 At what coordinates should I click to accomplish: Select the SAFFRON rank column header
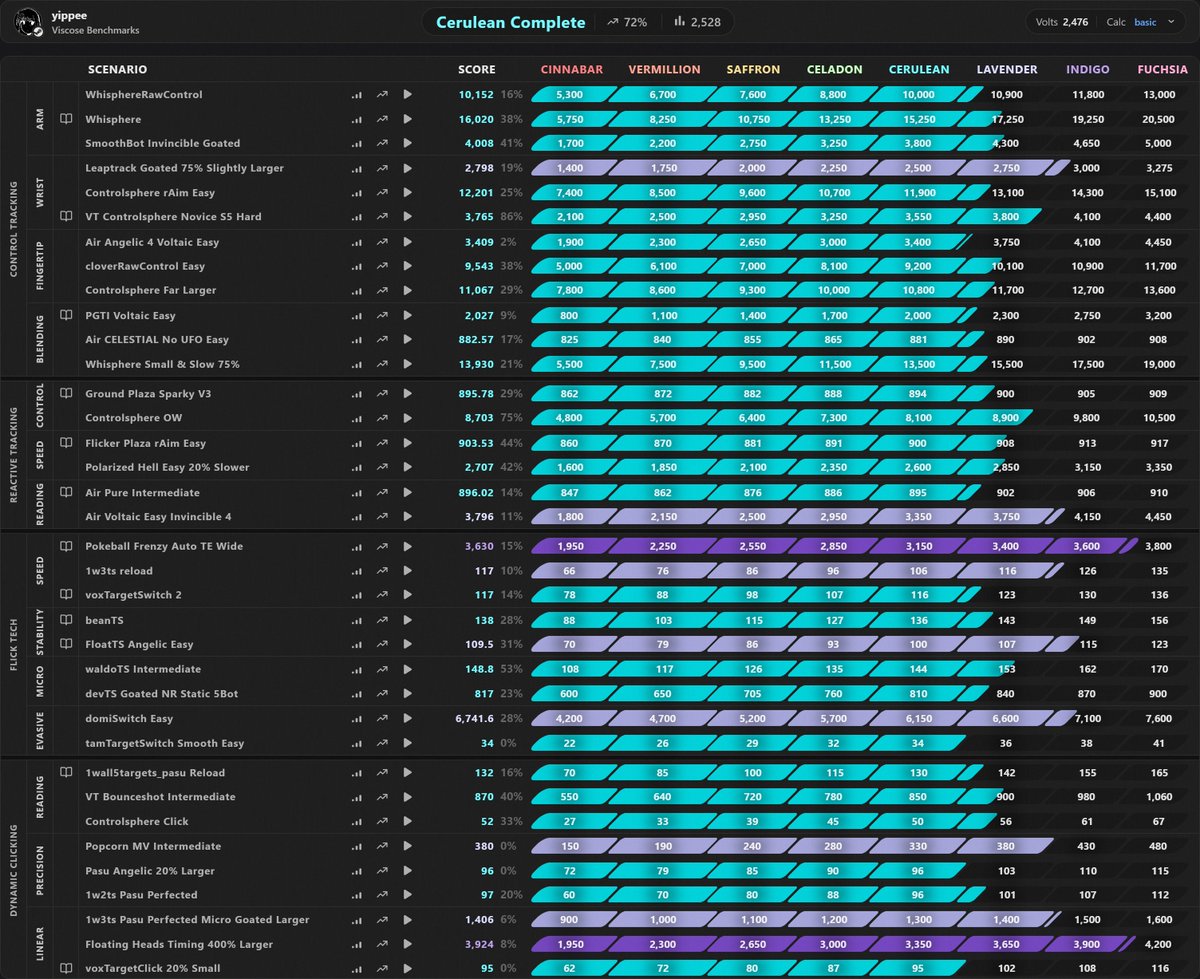[x=751, y=70]
